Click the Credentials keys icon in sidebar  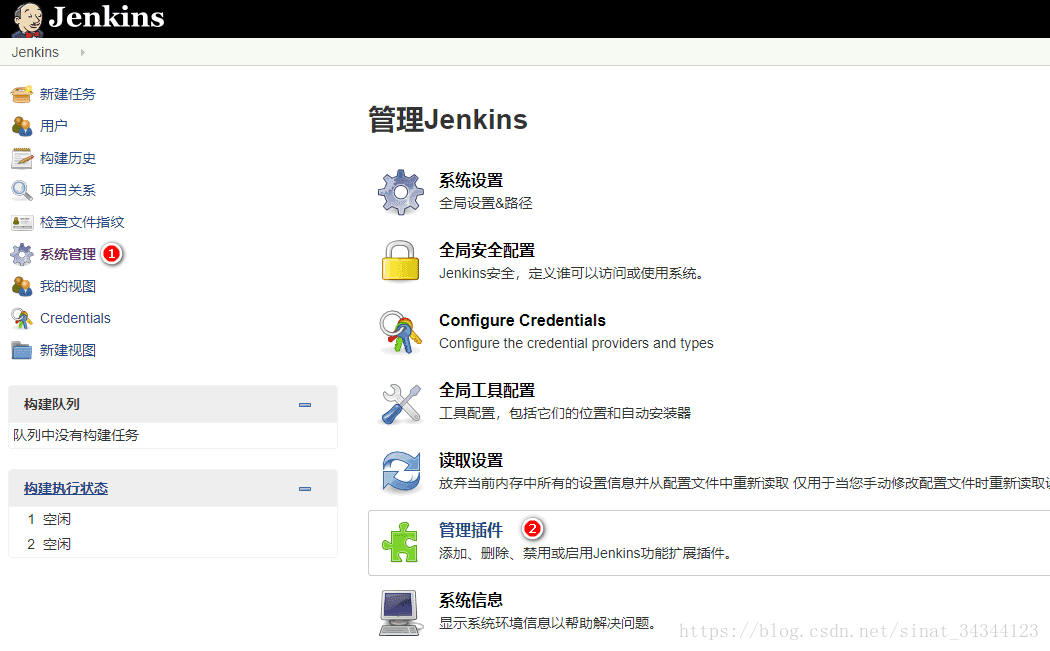tap(21, 319)
